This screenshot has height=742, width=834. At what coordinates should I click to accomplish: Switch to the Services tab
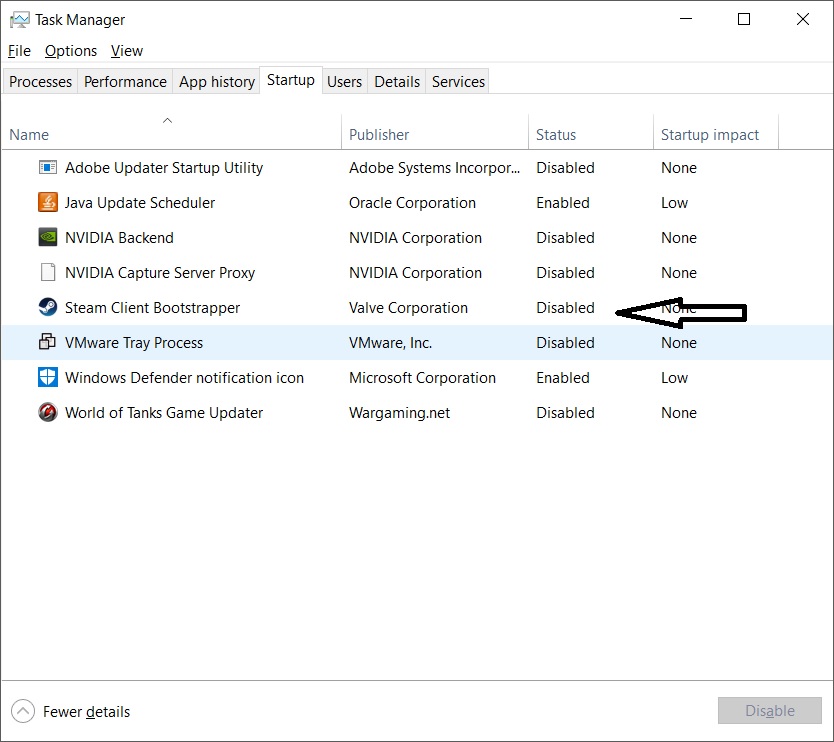tap(458, 82)
